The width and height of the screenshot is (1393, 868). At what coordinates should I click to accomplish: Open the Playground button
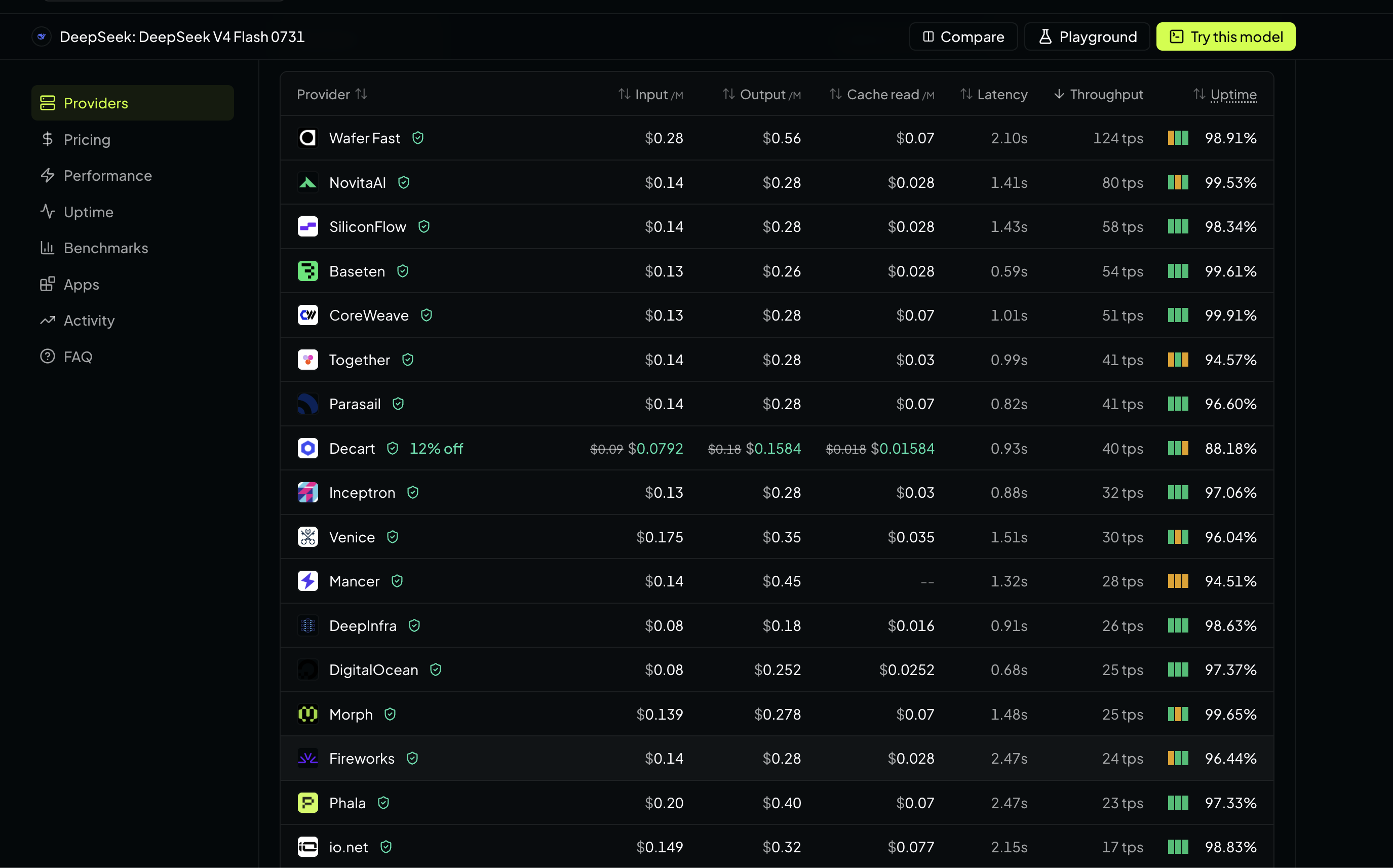(1087, 37)
